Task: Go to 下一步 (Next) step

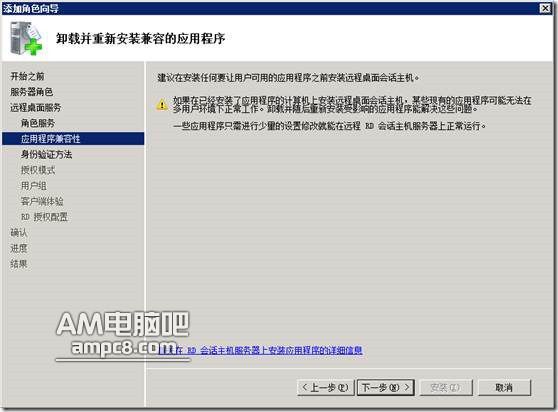Action: [x=386, y=387]
